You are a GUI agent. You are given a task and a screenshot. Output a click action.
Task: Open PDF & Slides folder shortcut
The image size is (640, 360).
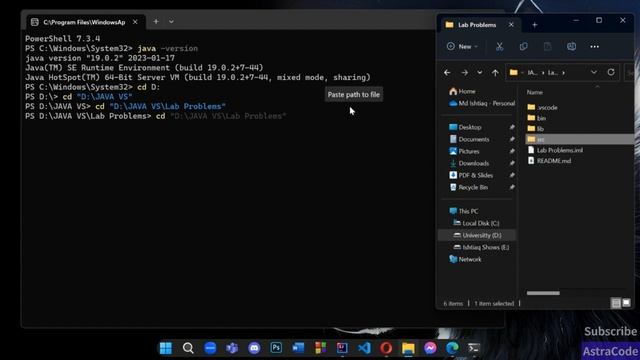click(471, 175)
